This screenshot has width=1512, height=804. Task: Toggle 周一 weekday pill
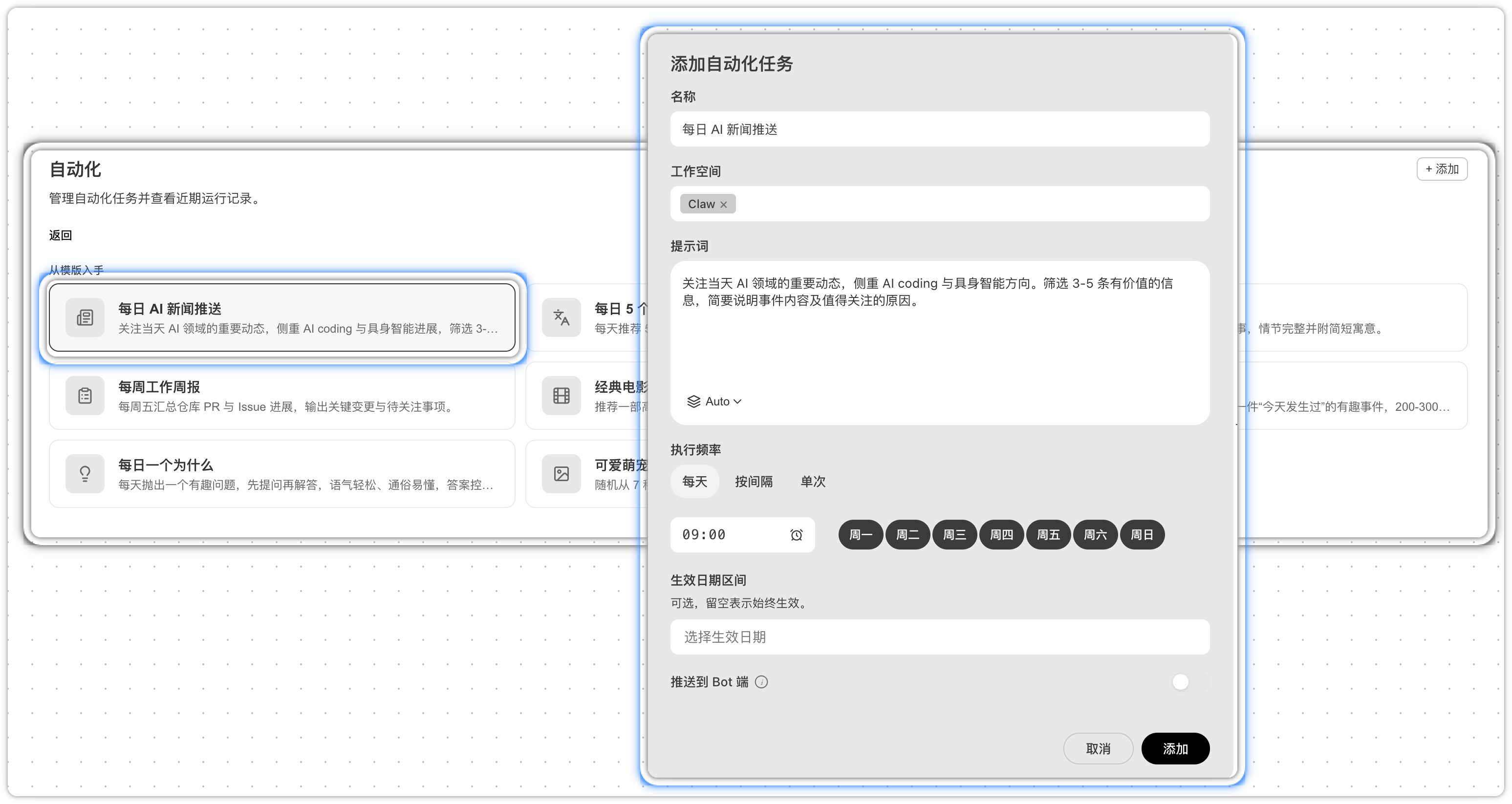(x=861, y=535)
